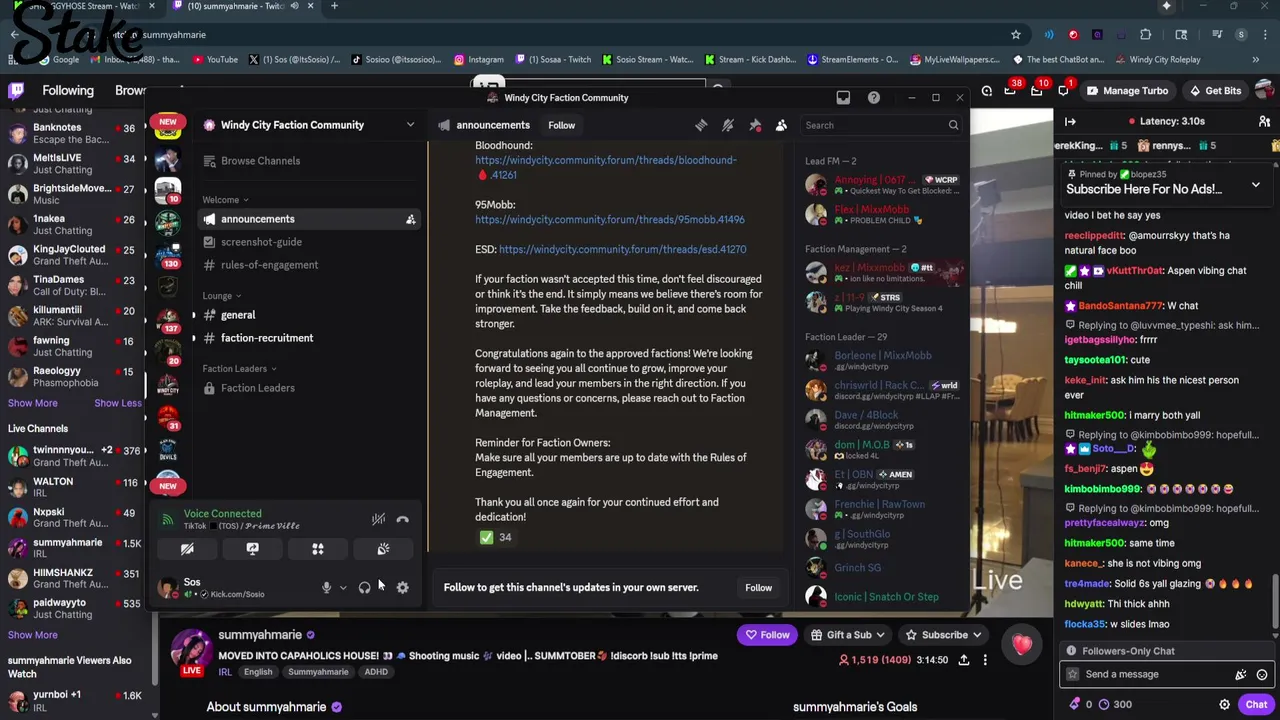This screenshot has width=1280, height=720.
Task: Open the ADHD stream tag
Action: [x=376, y=672]
